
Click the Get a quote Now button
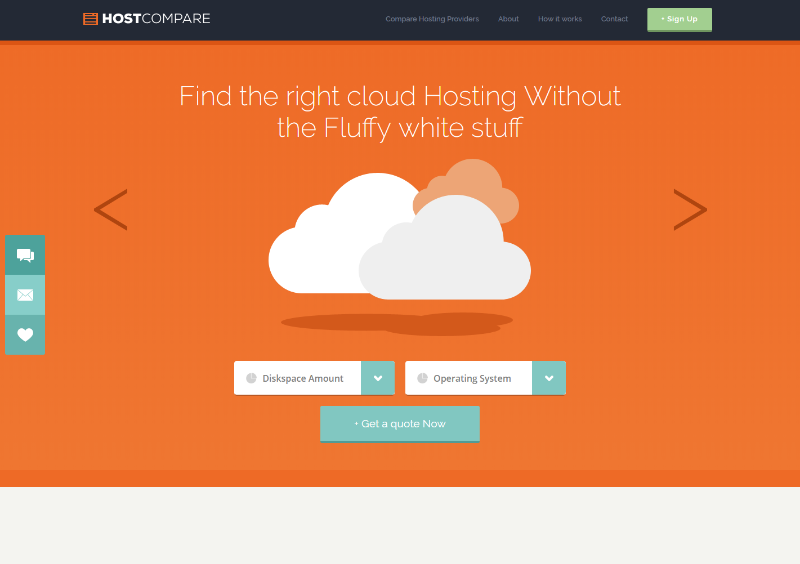pyautogui.click(x=400, y=424)
